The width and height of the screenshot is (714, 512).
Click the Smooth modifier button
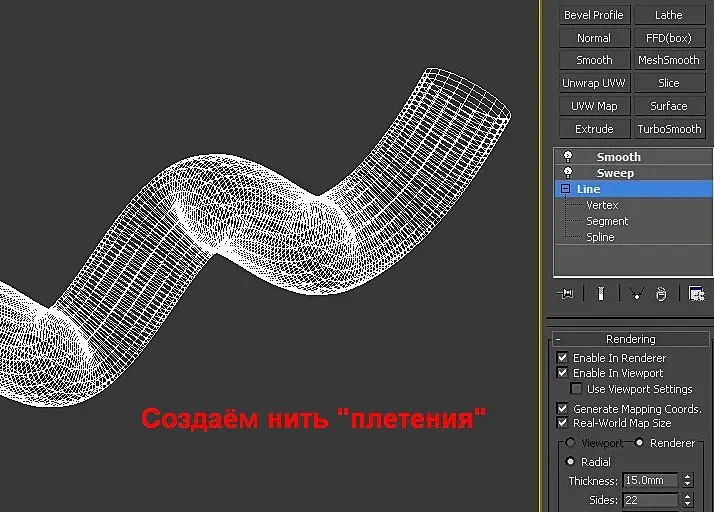coord(594,60)
